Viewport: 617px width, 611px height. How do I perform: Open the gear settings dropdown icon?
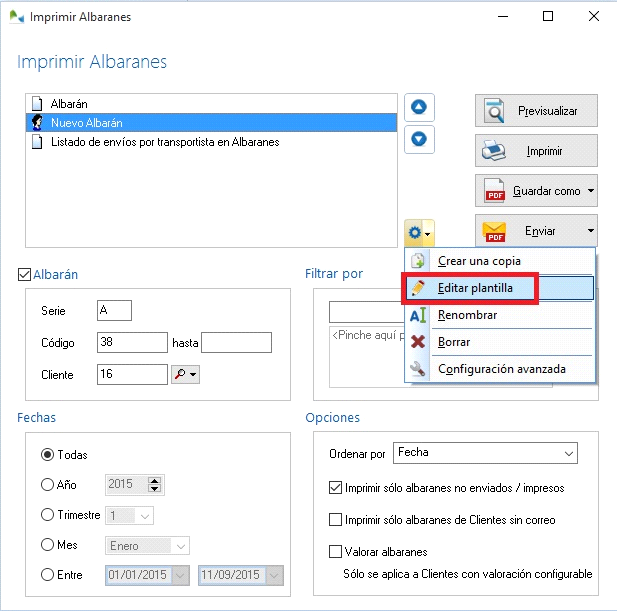tap(419, 234)
